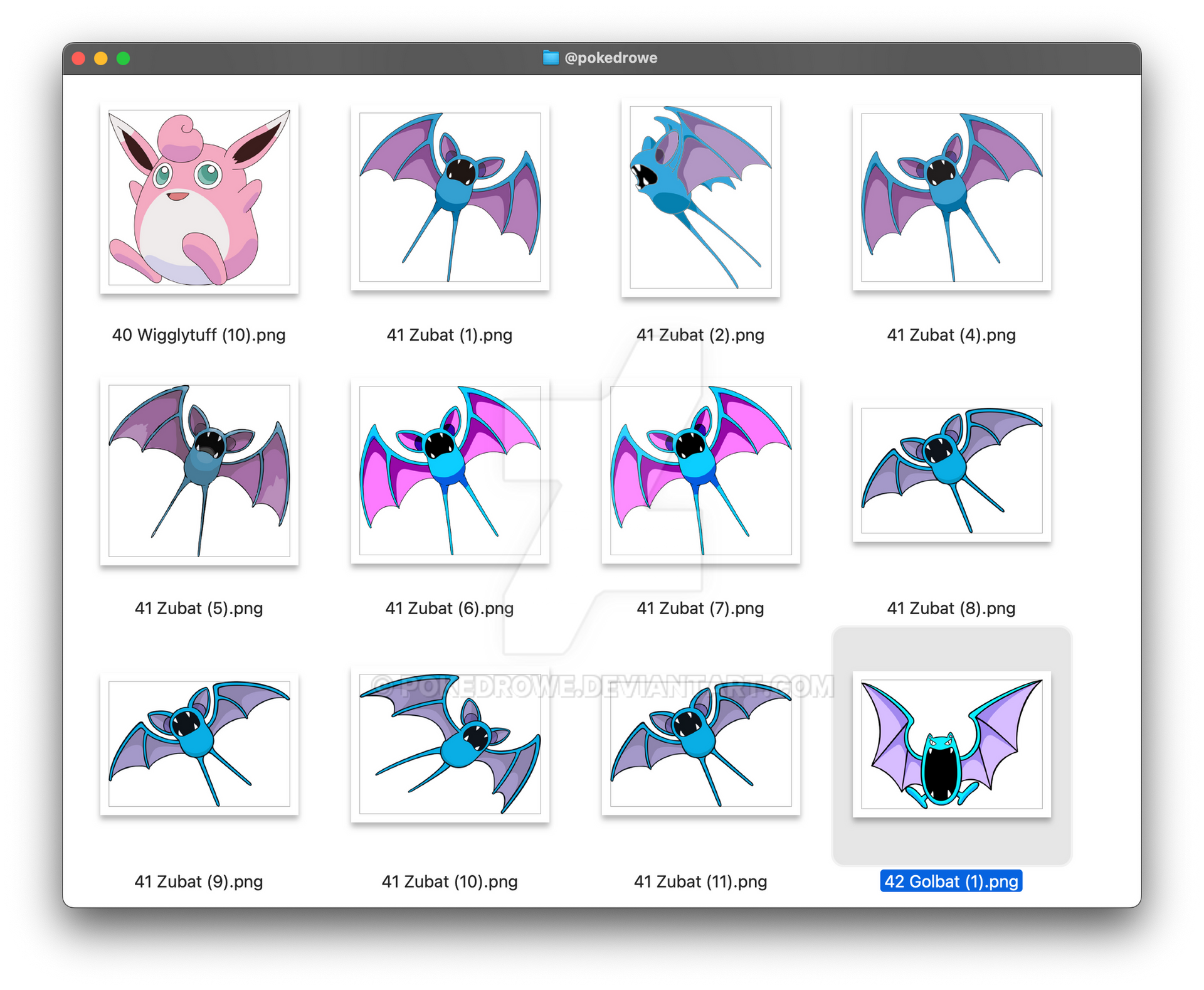Click the file name '41 Zubat (4).png'
This screenshot has height=990, width=1204.
tap(951, 335)
